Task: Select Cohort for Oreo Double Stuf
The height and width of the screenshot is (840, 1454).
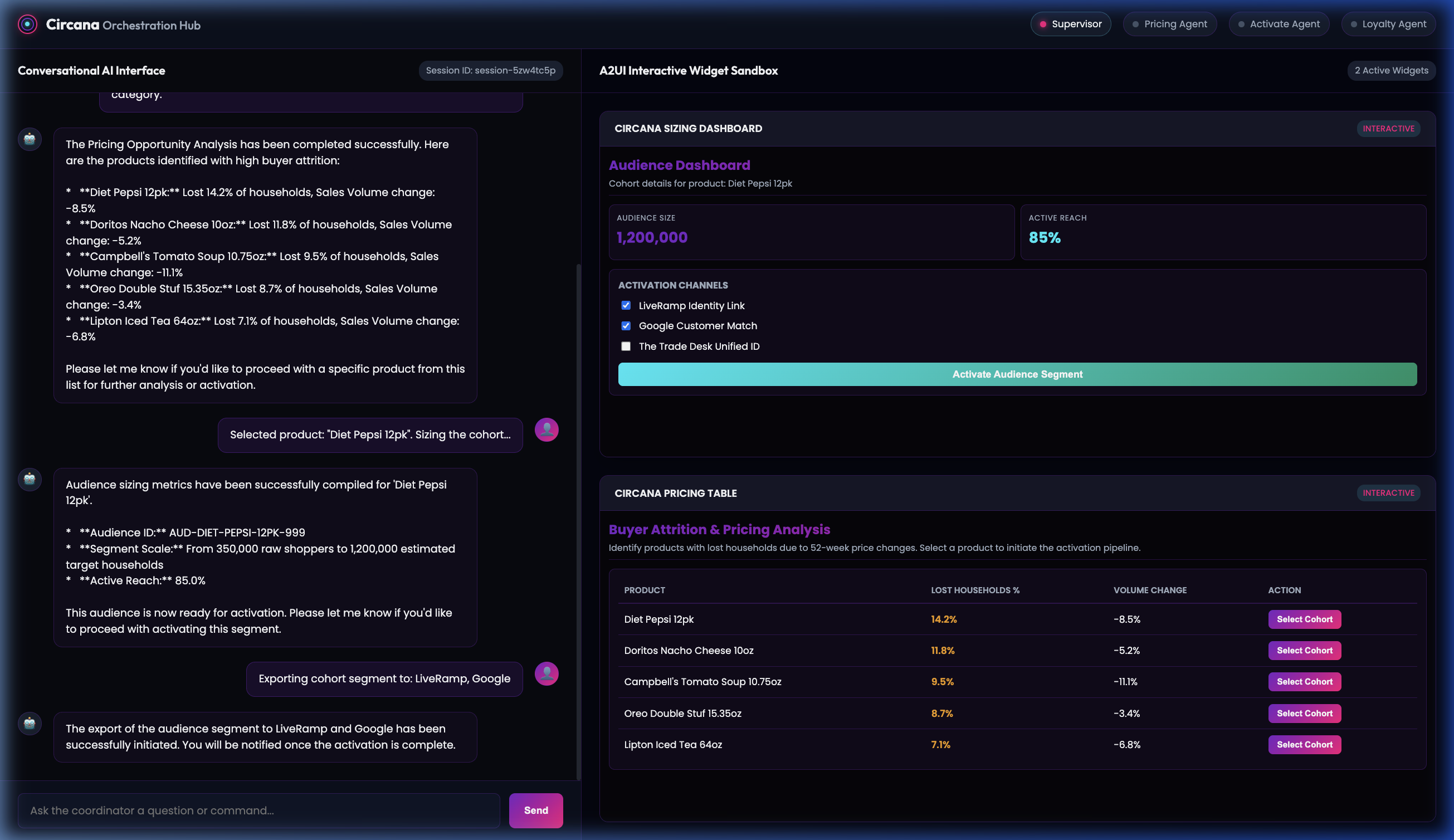Action: (1304, 713)
